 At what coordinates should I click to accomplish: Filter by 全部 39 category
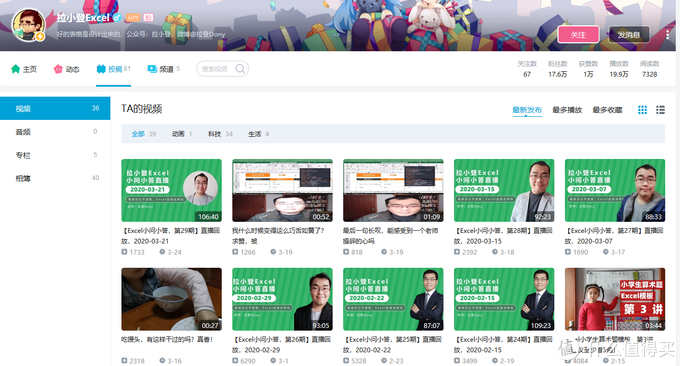click(x=144, y=134)
